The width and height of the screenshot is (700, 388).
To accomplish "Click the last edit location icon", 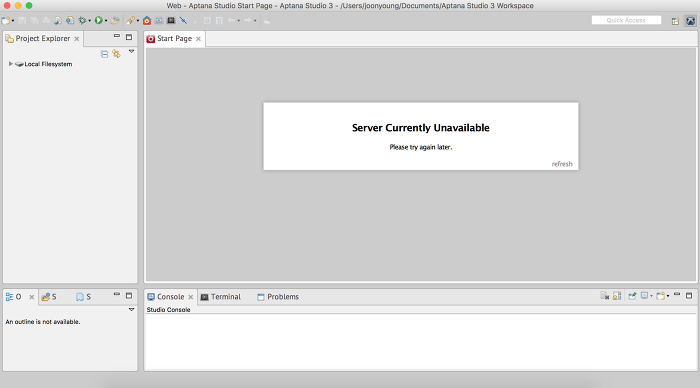I will pyautogui.click(x=267, y=21).
